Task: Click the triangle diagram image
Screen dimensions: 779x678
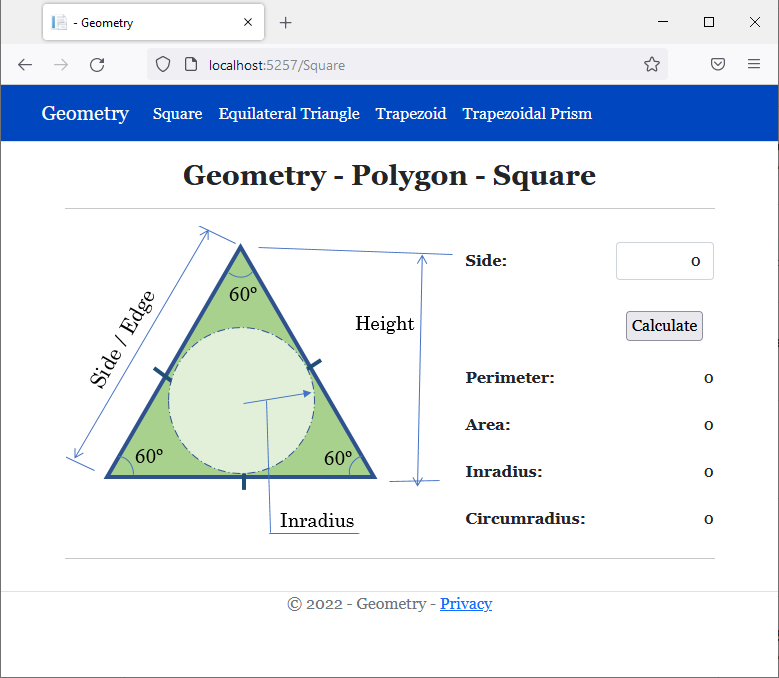Action: click(x=259, y=380)
